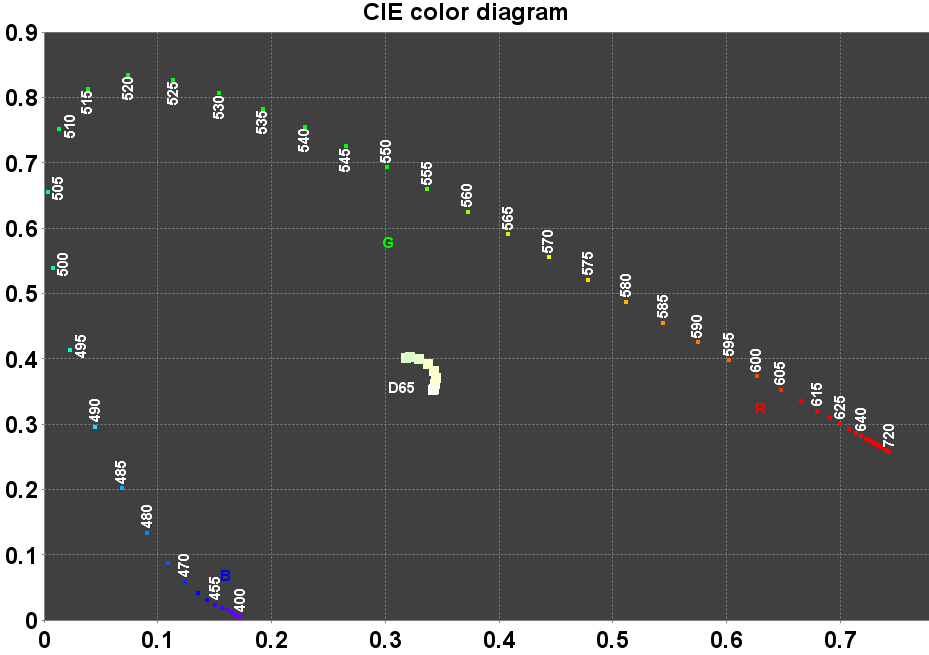Select the 540 wavelength label

[304, 140]
